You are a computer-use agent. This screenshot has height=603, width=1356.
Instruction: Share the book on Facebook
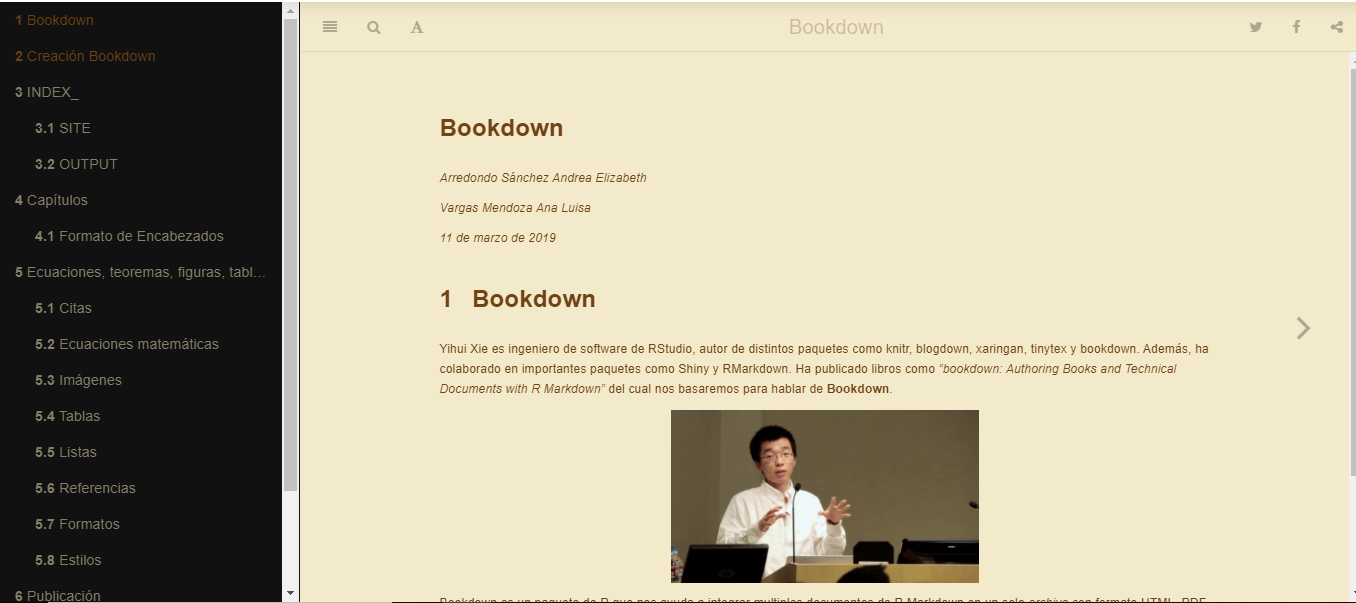click(1296, 27)
